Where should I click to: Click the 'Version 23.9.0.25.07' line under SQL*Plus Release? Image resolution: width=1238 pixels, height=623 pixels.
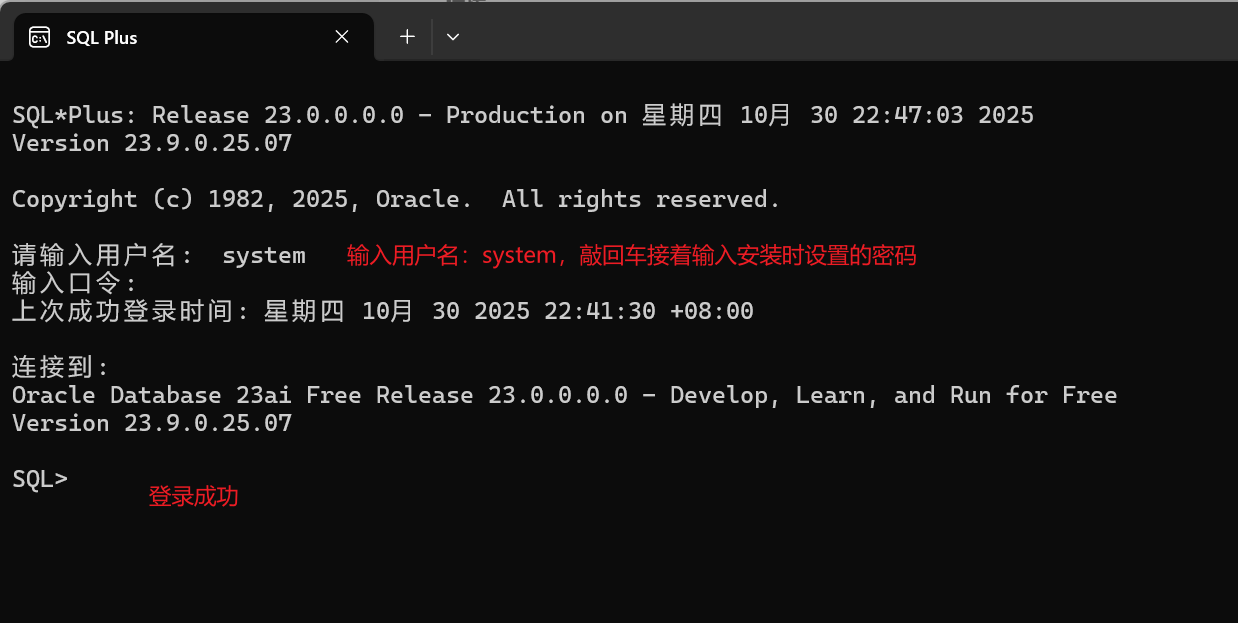(152, 143)
